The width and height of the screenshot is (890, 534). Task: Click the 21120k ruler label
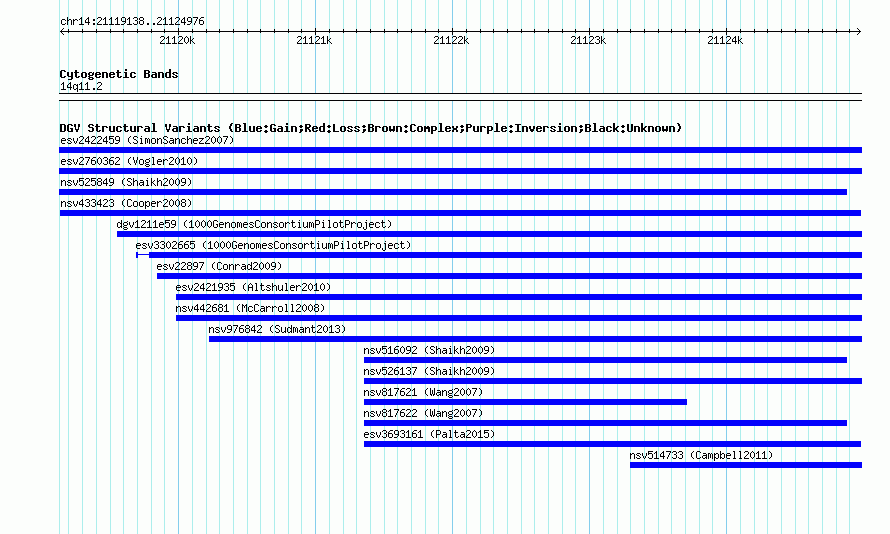[x=177, y=40]
